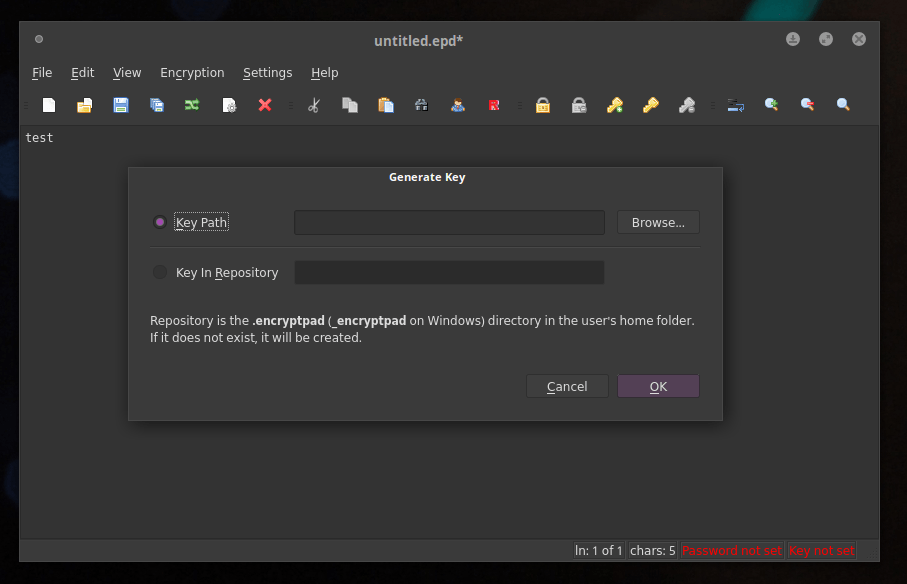Click the 'test' text in editor
907x584 pixels.
coord(39,138)
